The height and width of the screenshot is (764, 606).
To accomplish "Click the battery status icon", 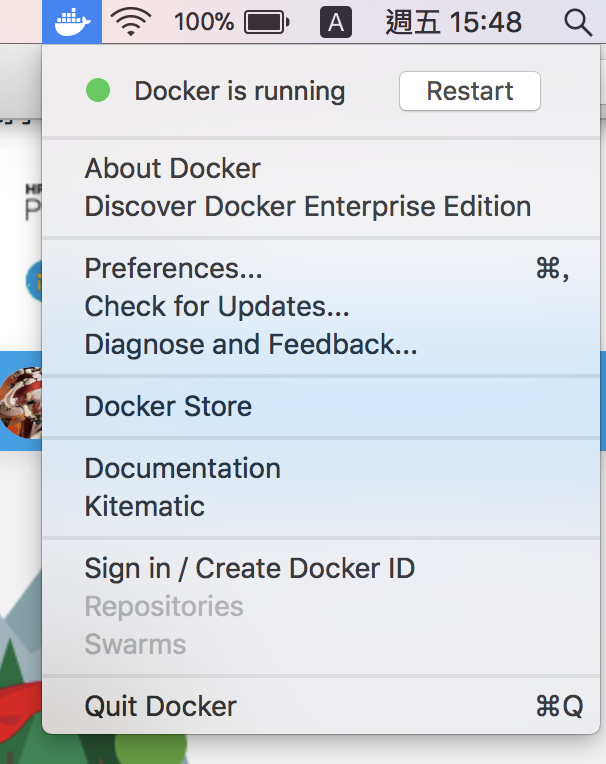I will click(x=267, y=21).
